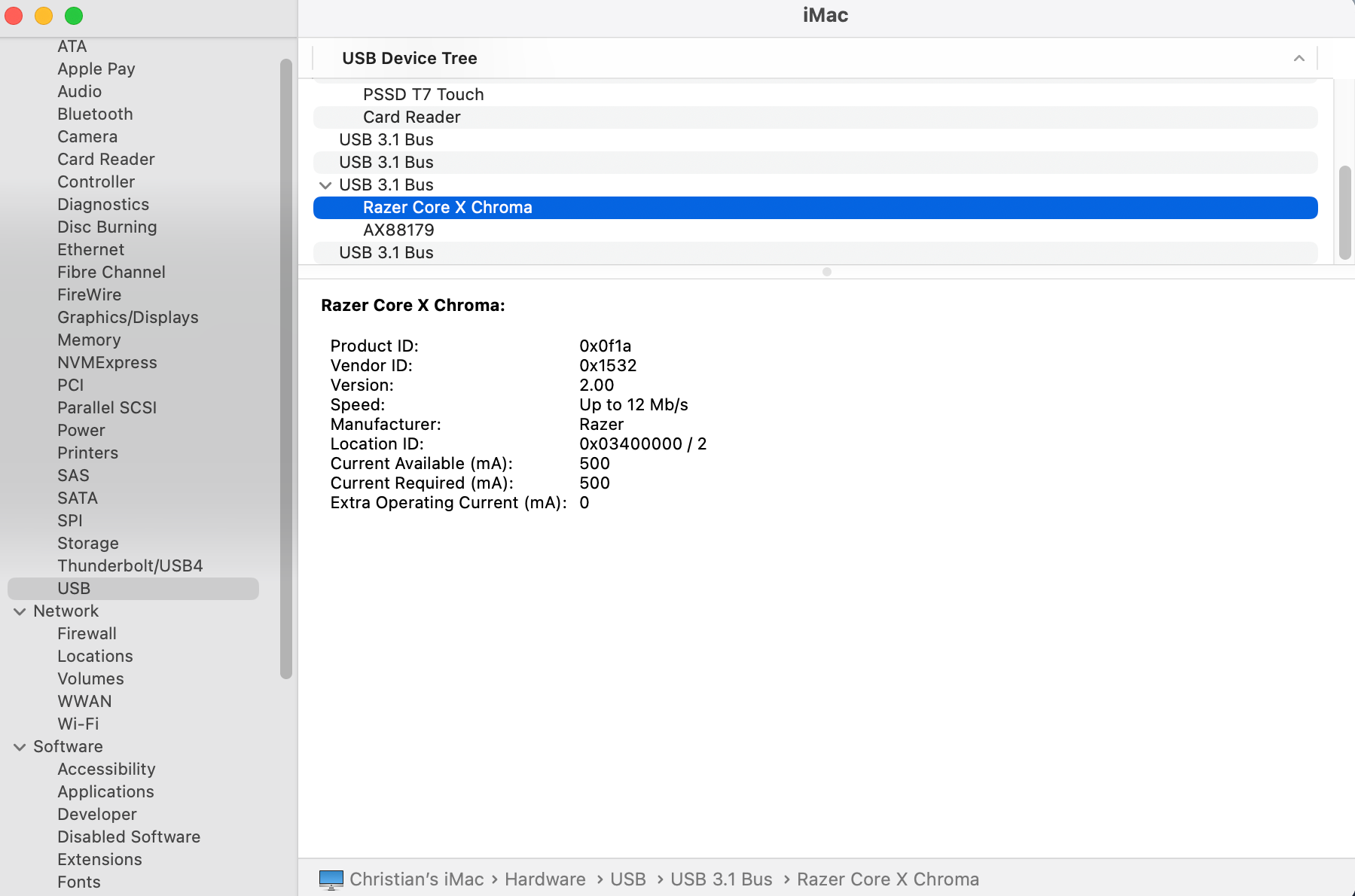The width and height of the screenshot is (1355, 896).
Task: Open Wi-Fi under Network
Action: click(78, 724)
